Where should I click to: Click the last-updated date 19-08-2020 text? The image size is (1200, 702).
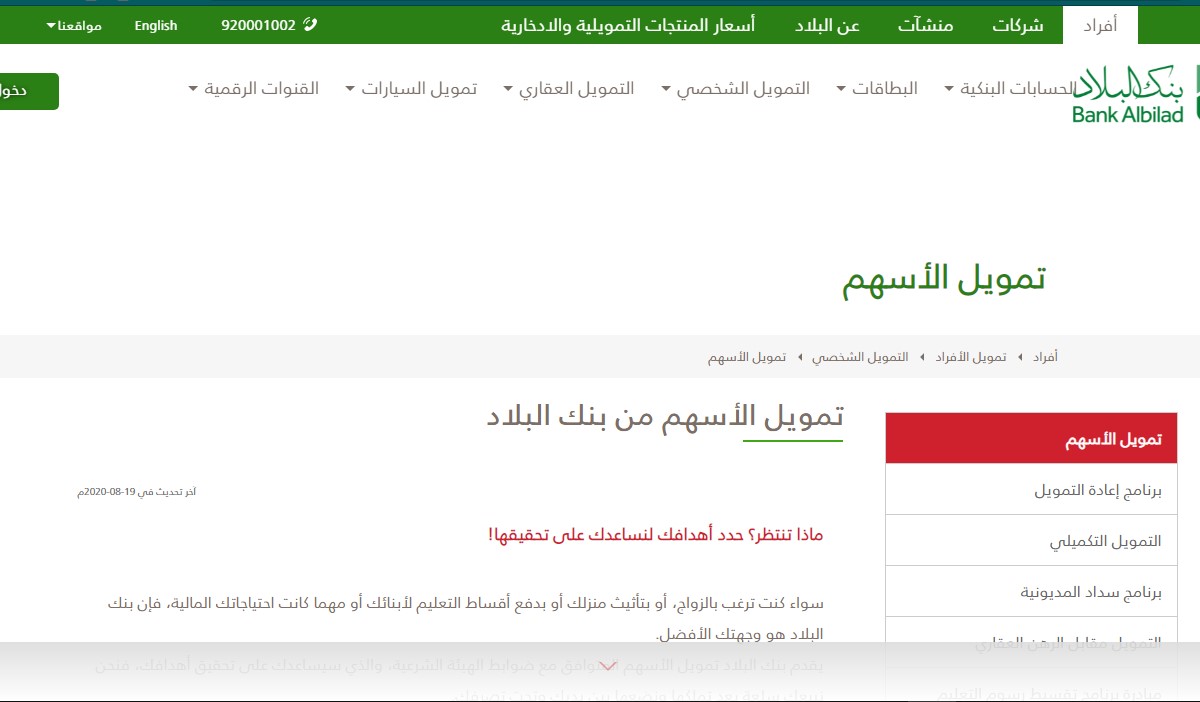tap(137, 492)
